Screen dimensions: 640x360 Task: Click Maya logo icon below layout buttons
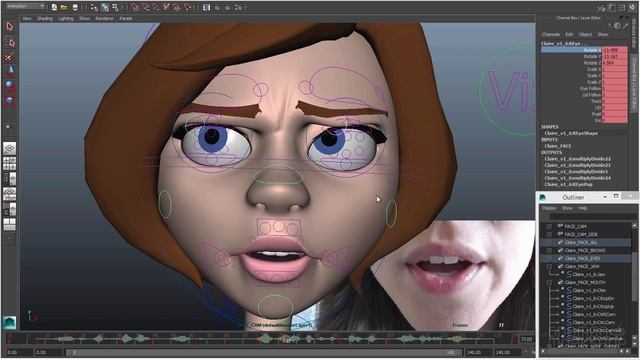(x=9, y=322)
